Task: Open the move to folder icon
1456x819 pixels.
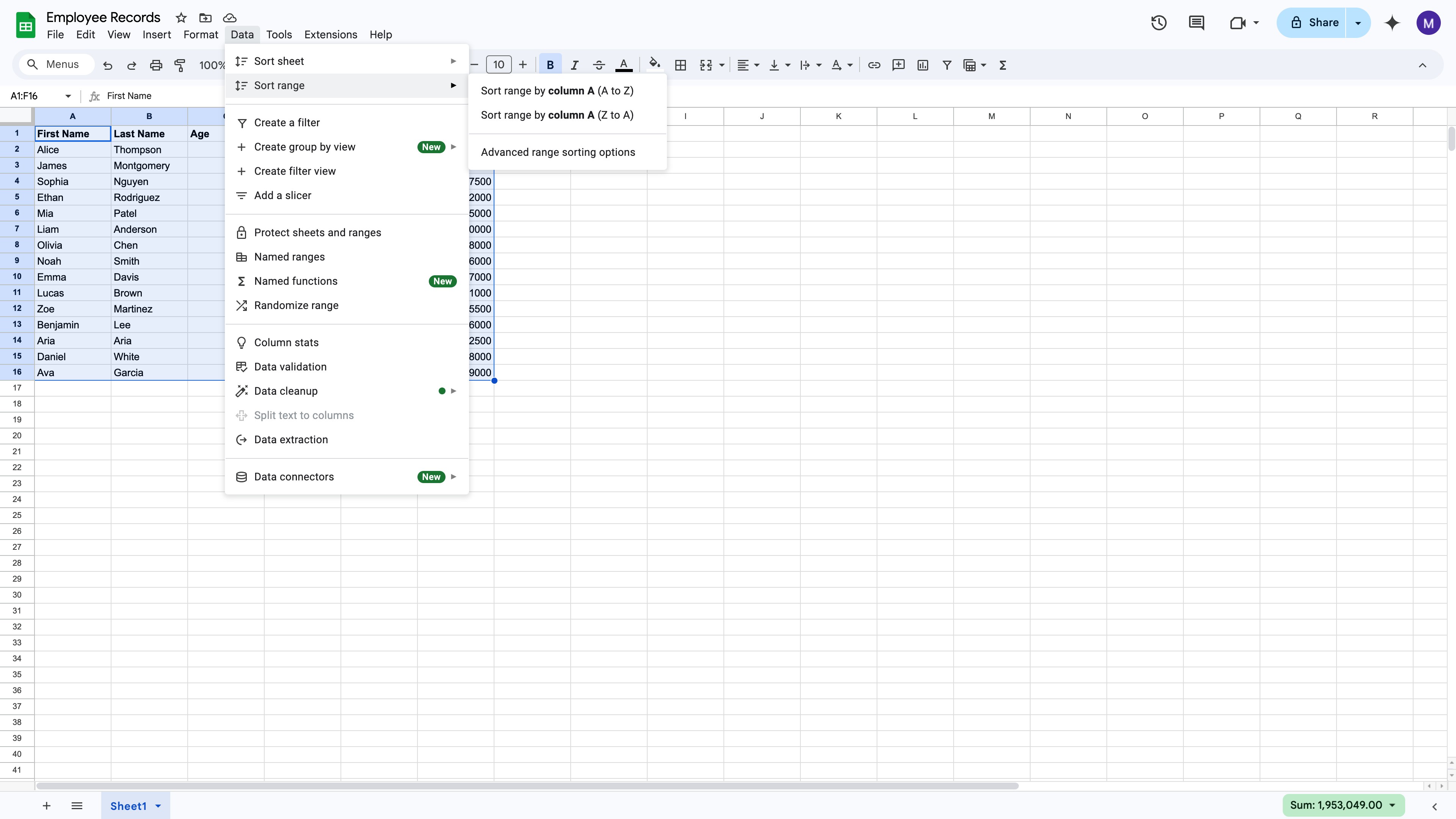Action: coord(205,18)
